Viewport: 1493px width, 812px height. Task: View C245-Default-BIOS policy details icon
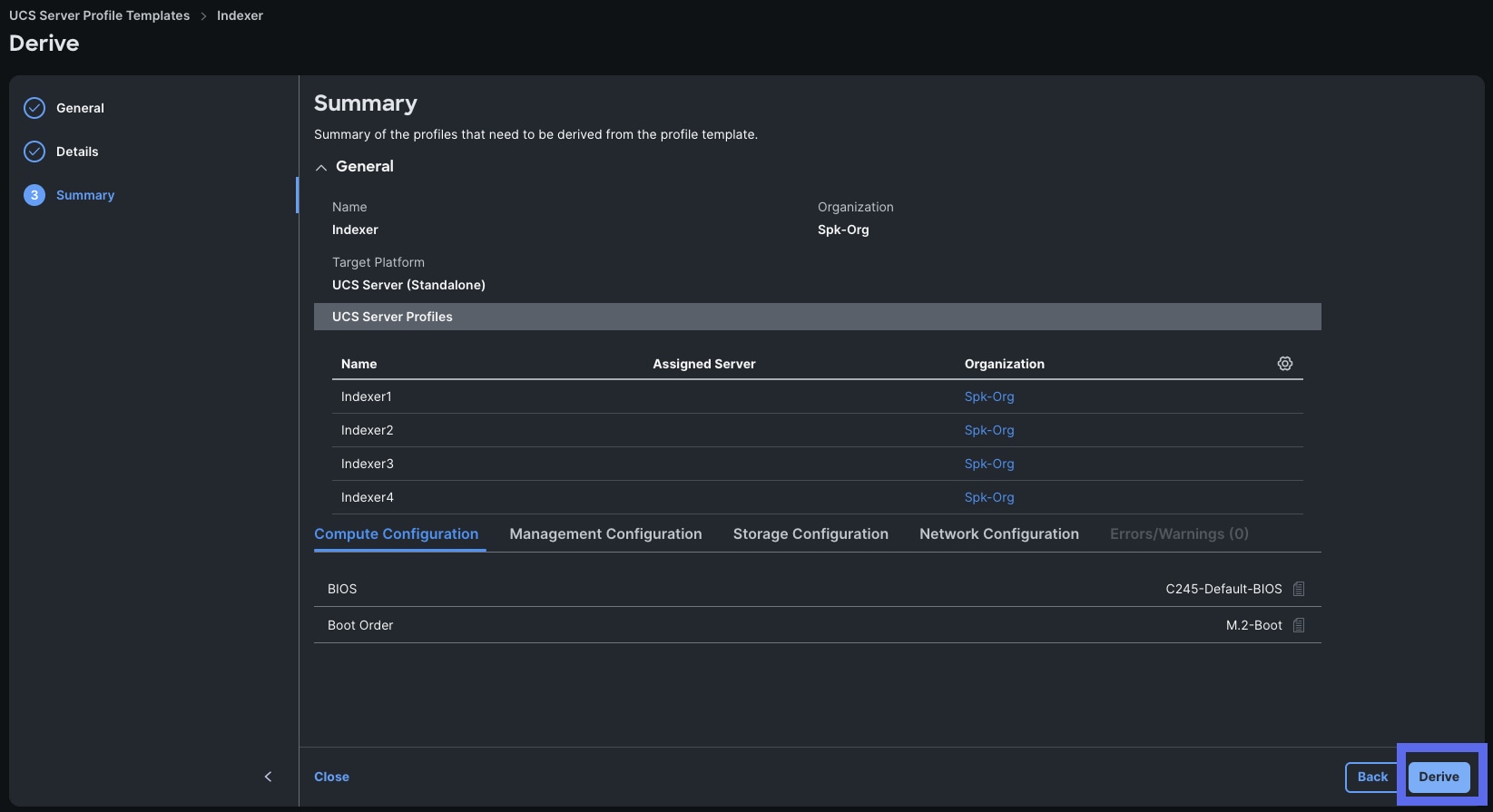point(1299,589)
